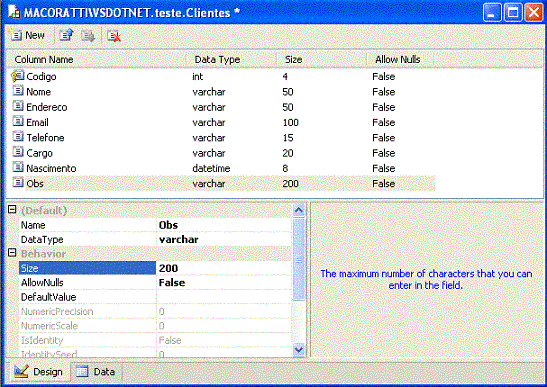Image resolution: width=547 pixels, height=387 pixels.
Task: Collapse the Behavior property group
Action: click(x=12, y=253)
